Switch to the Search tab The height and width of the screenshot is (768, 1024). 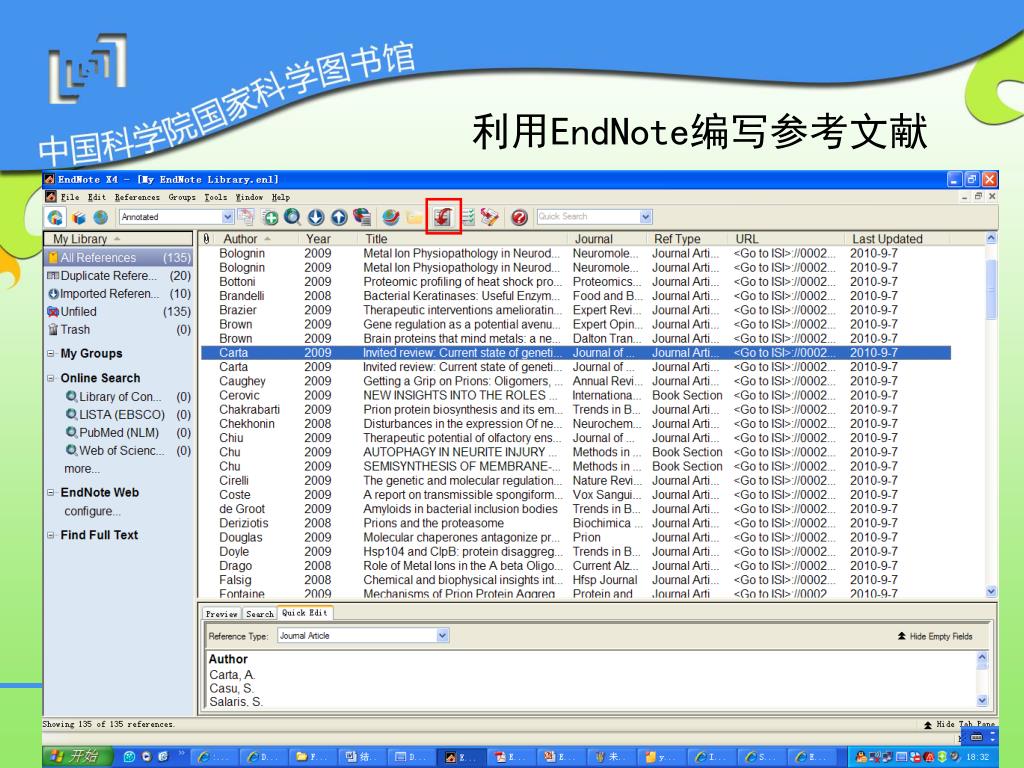pyautogui.click(x=260, y=614)
